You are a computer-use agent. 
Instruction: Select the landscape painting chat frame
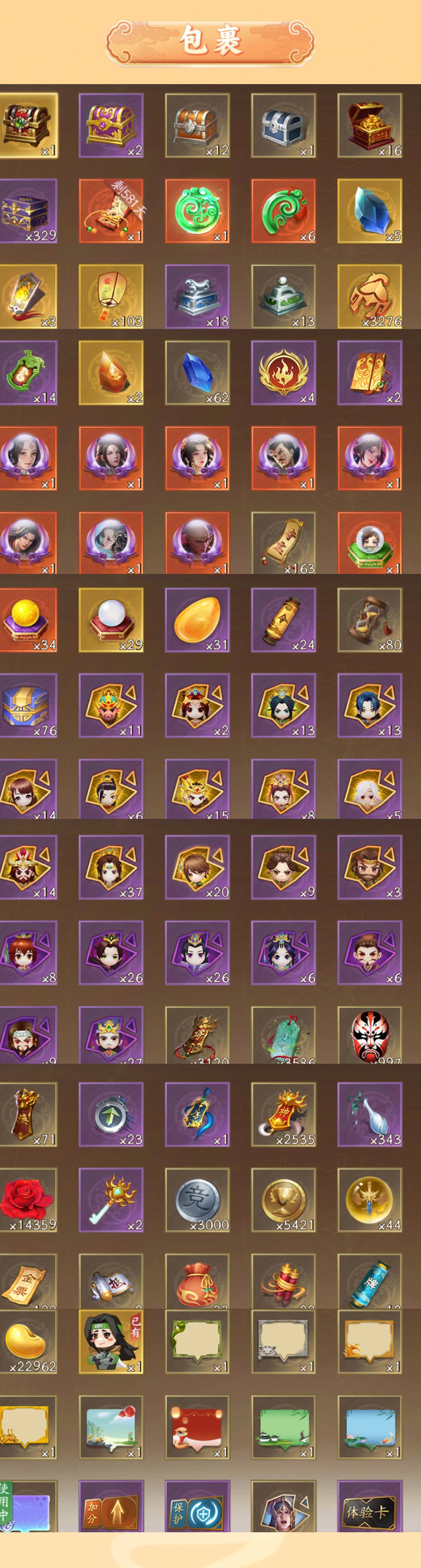[x=111, y=1427]
